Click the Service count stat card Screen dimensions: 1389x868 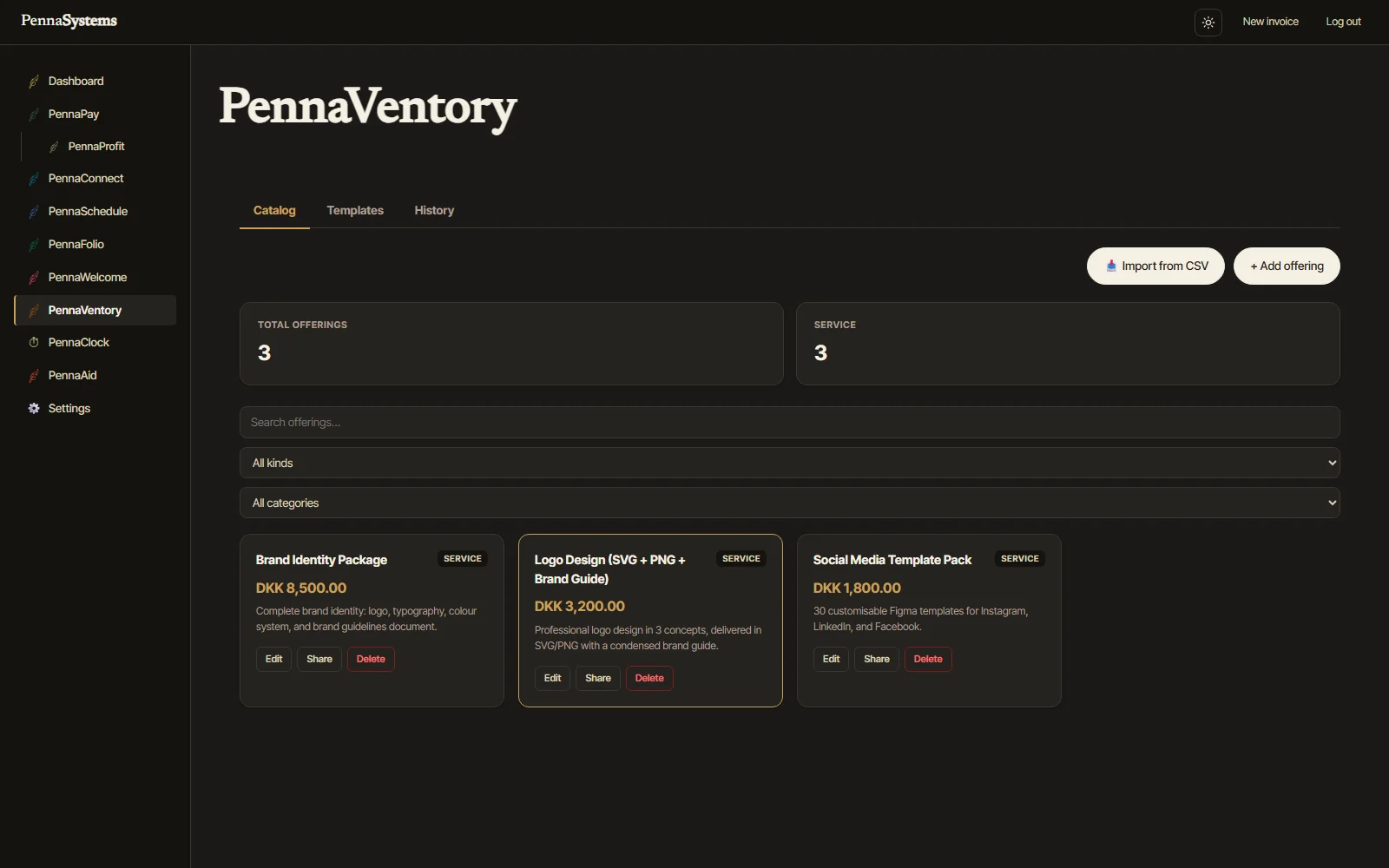point(1068,344)
